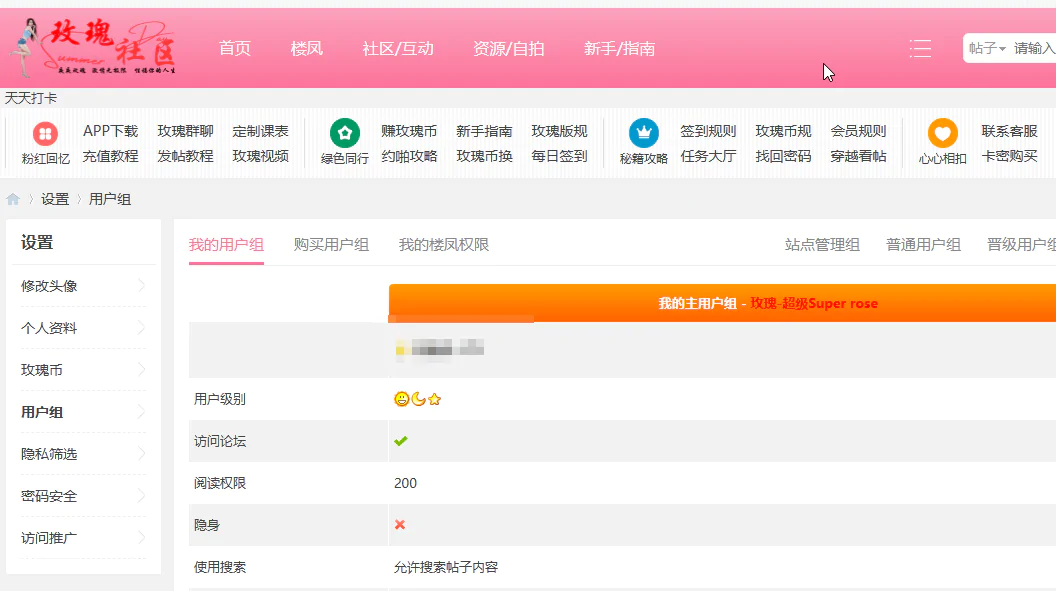
Task: Click 玫瑰-超级Super rose group name
Action: 814,304
